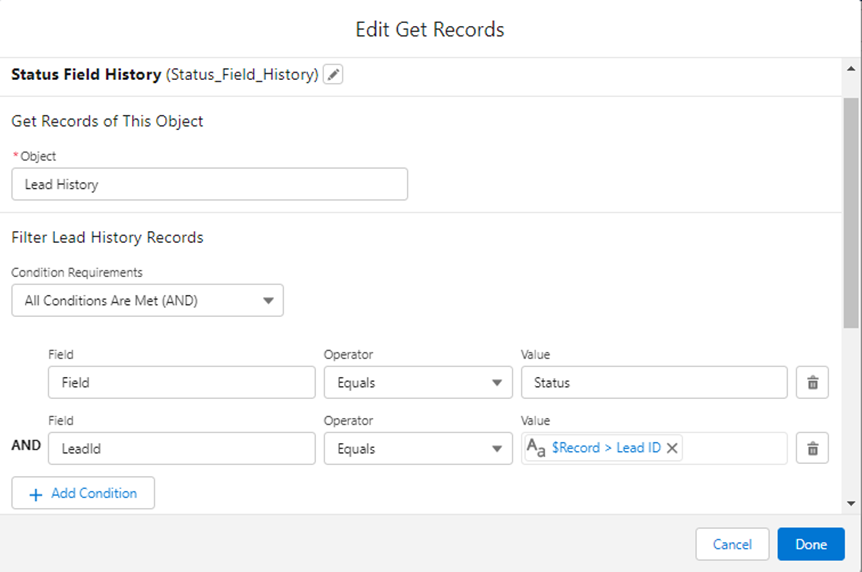Screen dimensions: 862x572
Task: Click the LeadId field input
Action: click(181, 448)
